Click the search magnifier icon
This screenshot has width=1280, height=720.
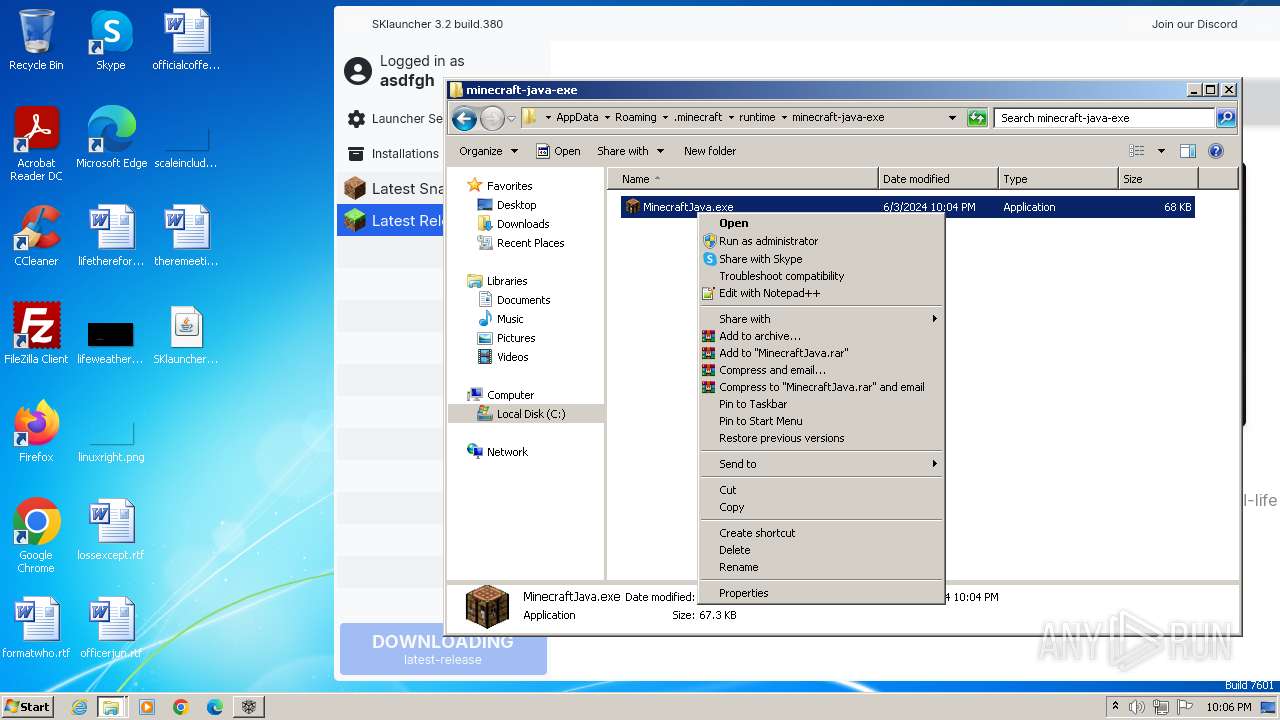(1225, 118)
